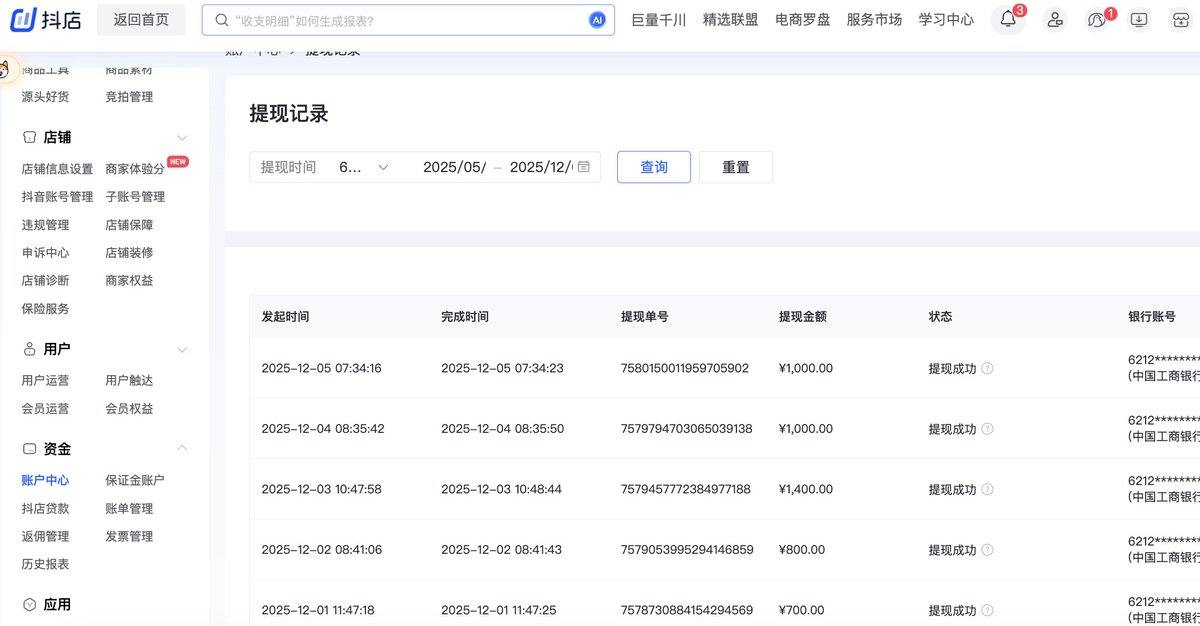
Task: Click the help question mark beside 提现成功
Action: point(987,368)
